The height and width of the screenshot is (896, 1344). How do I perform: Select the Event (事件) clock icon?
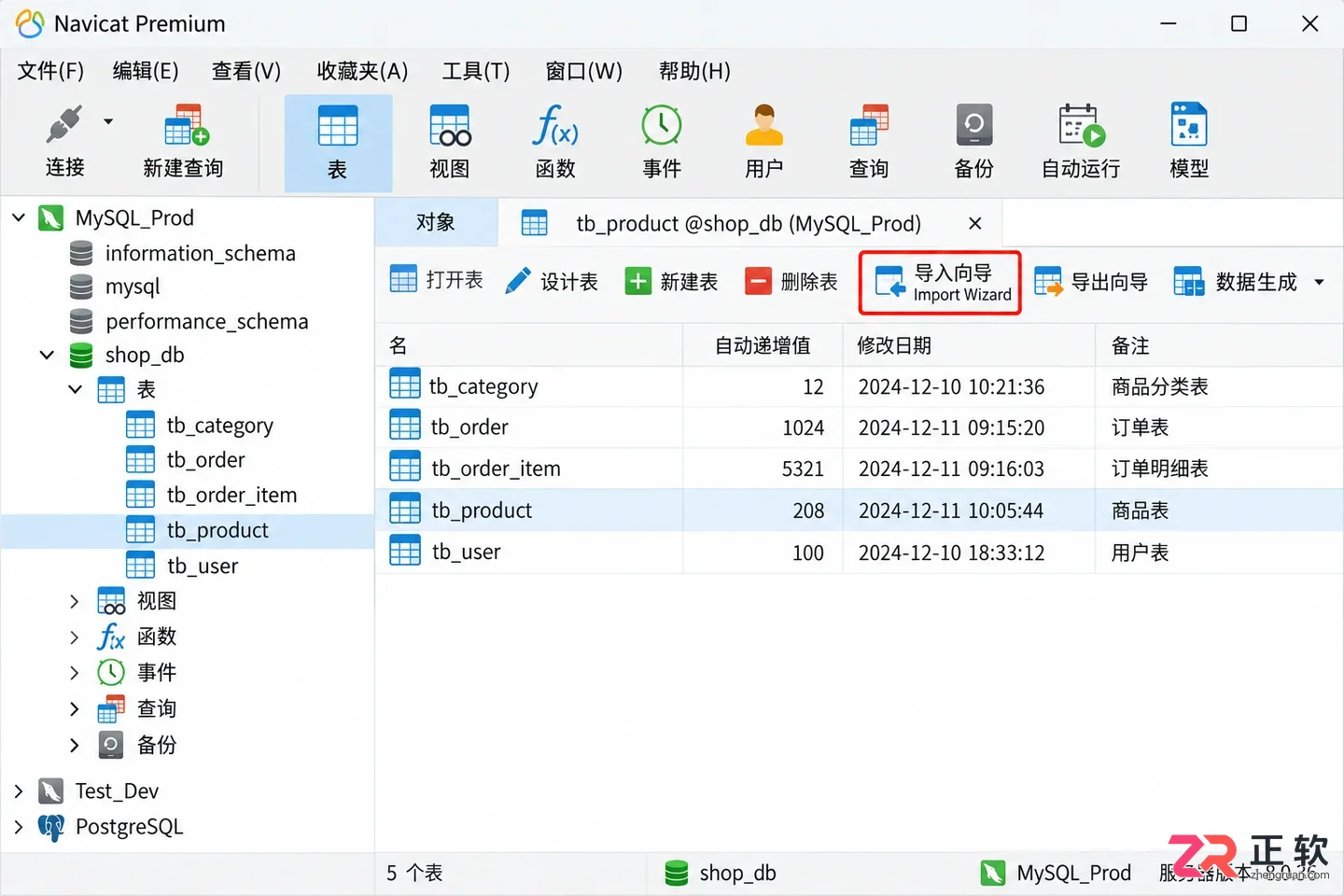(662, 125)
